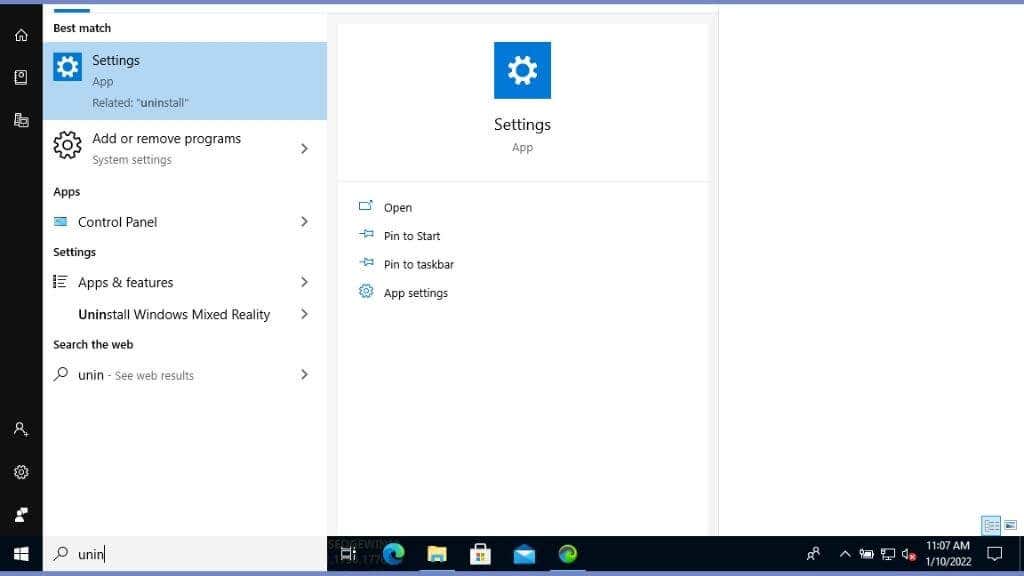Click the blue Settings icon in Best match
The height and width of the screenshot is (576, 1024).
click(67, 67)
